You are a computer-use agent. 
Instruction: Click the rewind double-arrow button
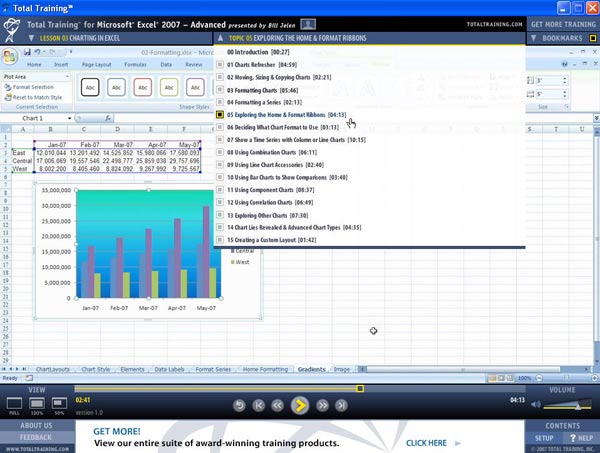tap(279, 405)
